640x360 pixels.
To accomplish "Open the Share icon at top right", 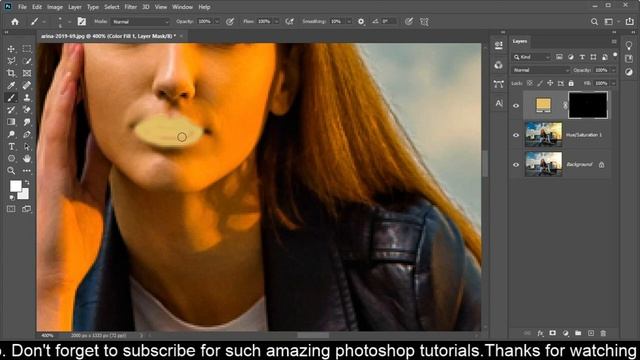I will (629, 21).
